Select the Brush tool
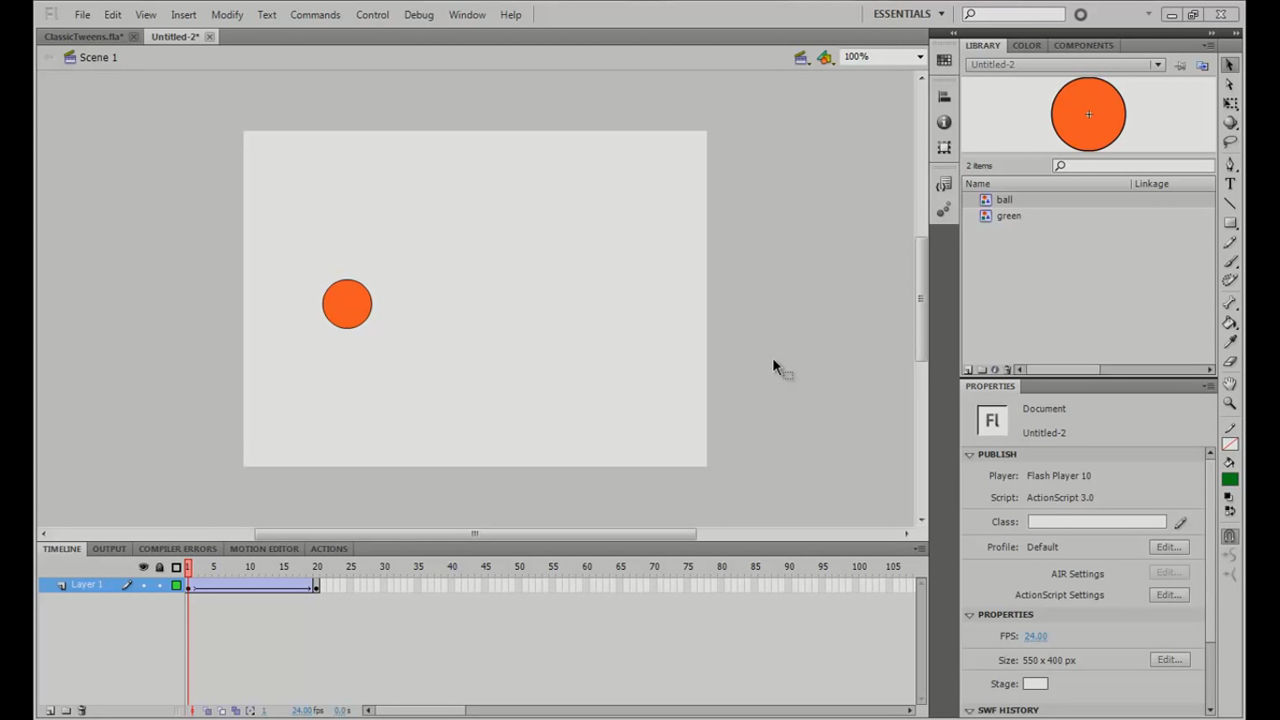The width and height of the screenshot is (1280, 720). coord(1230,262)
